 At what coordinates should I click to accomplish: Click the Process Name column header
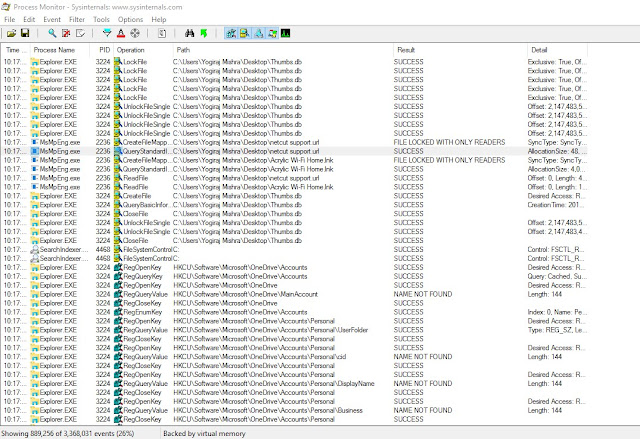(60, 50)
